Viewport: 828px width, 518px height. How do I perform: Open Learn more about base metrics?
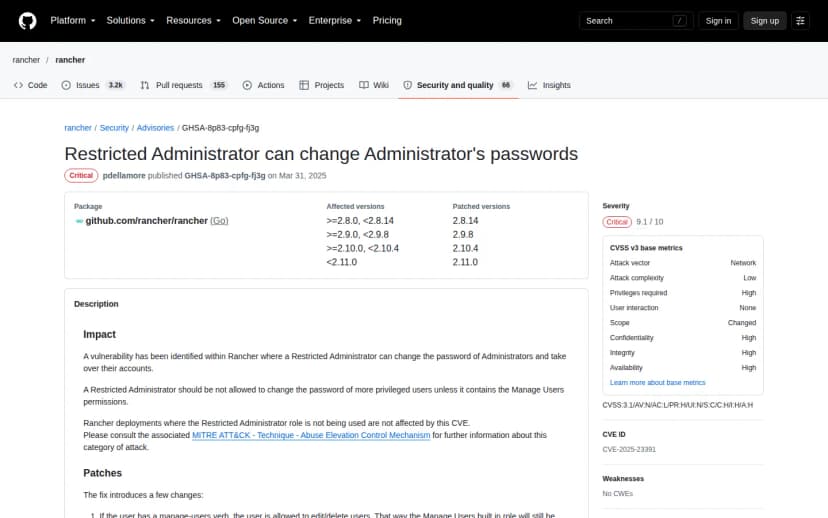[x=657, y=382]
